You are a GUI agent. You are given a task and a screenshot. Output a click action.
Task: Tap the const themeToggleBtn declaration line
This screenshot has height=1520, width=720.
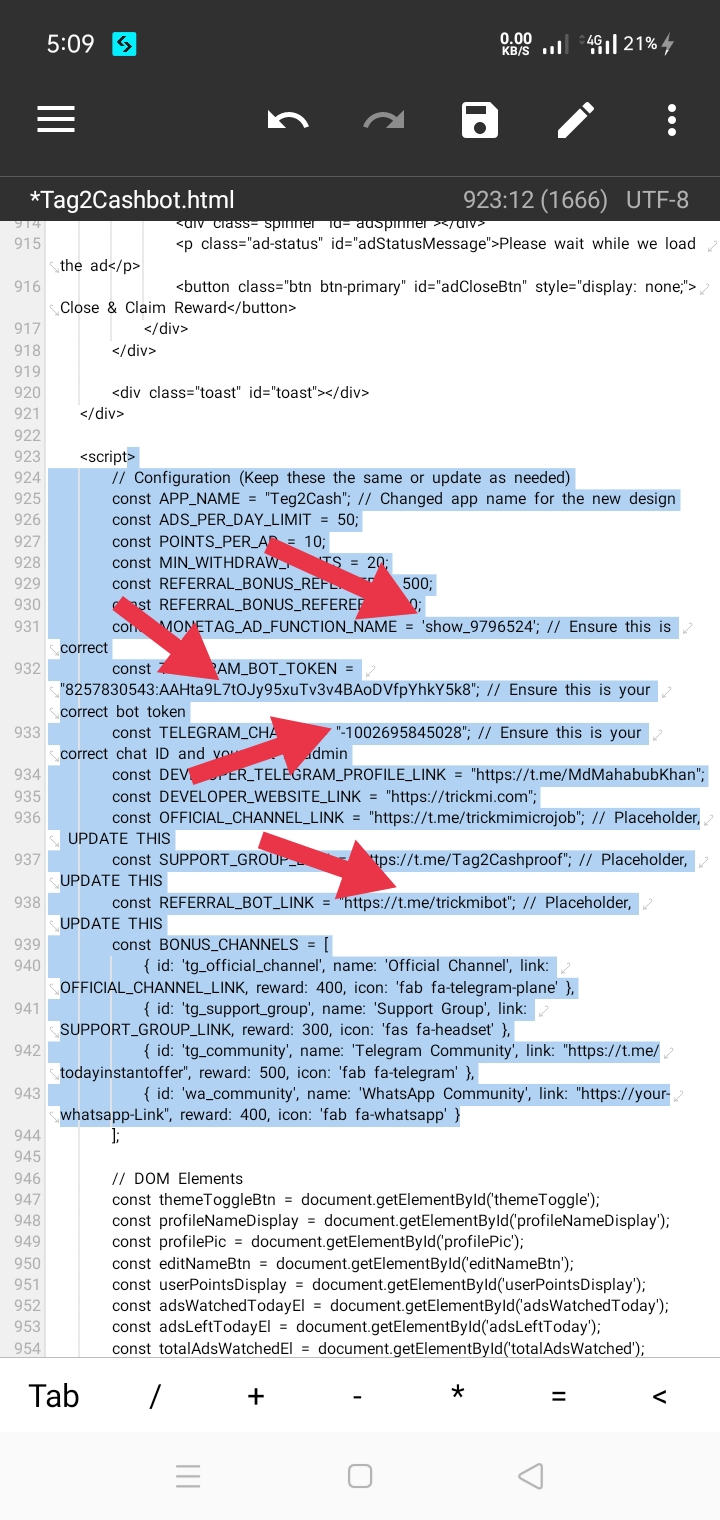[355, 1200]
